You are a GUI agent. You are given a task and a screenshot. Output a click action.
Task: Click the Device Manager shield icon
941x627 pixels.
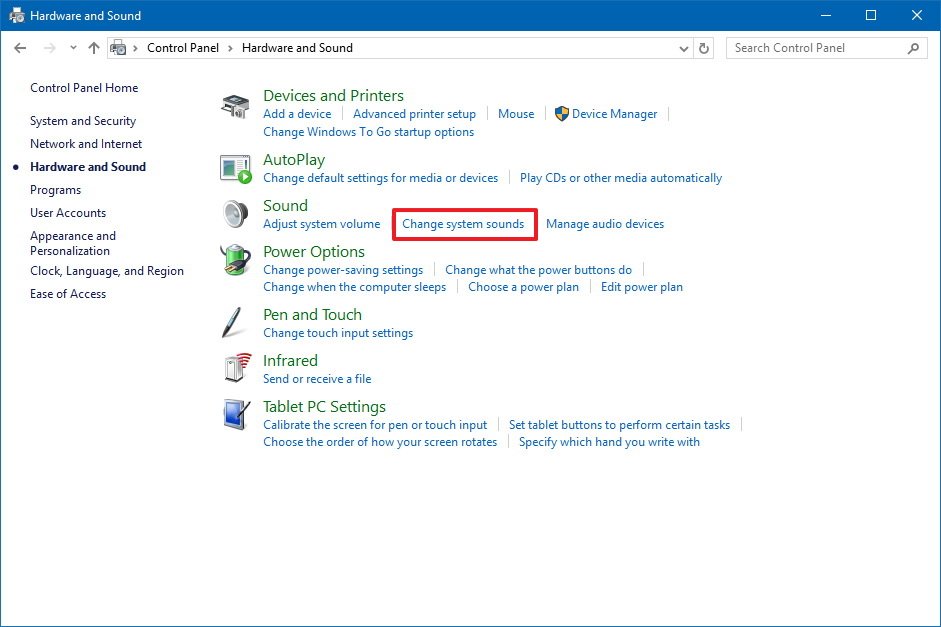[562, 113]
